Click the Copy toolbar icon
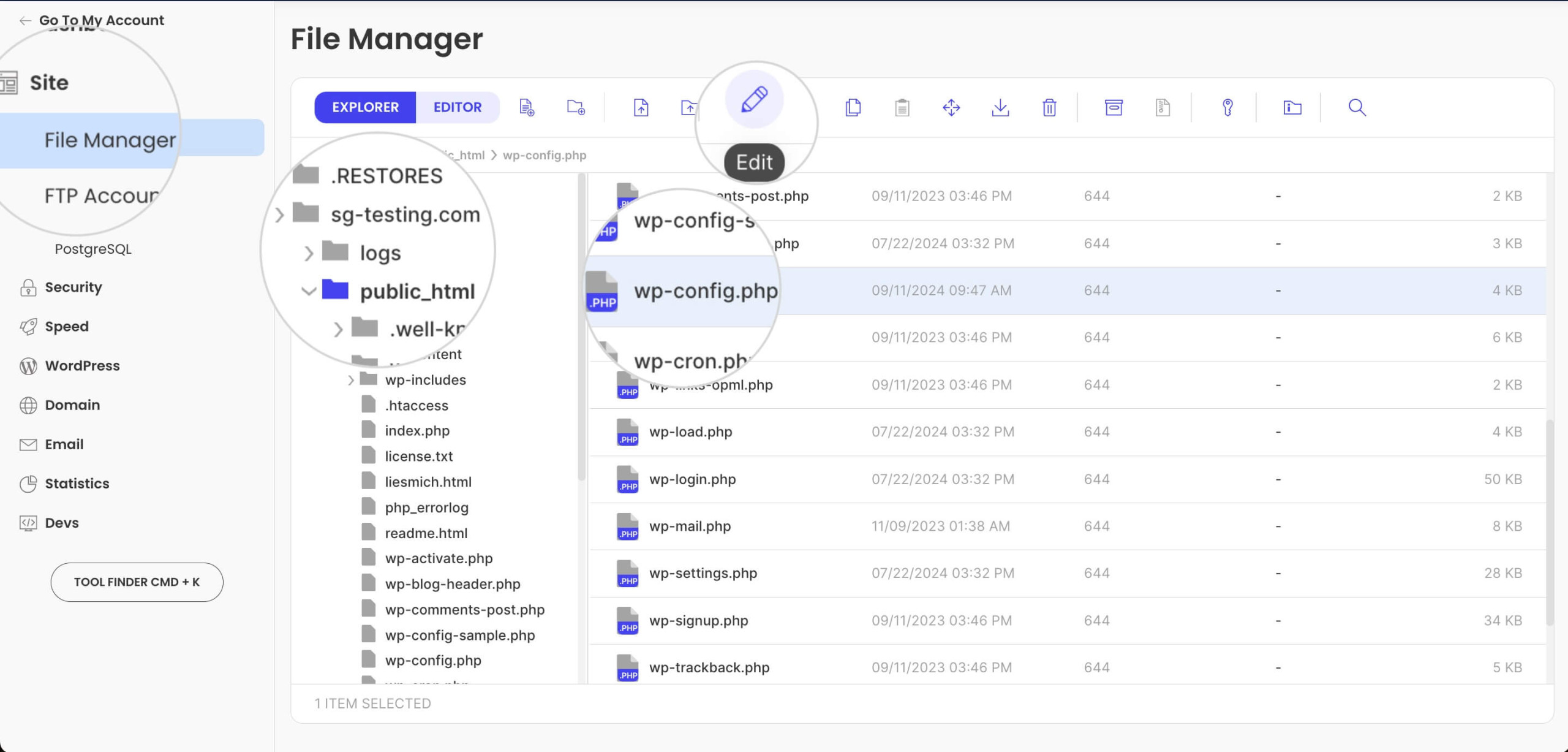 click(853, 107)
